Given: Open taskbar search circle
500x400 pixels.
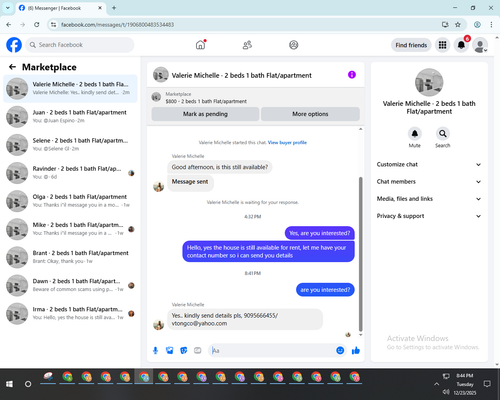Looking at the screenshot, I should pos(28,384).
